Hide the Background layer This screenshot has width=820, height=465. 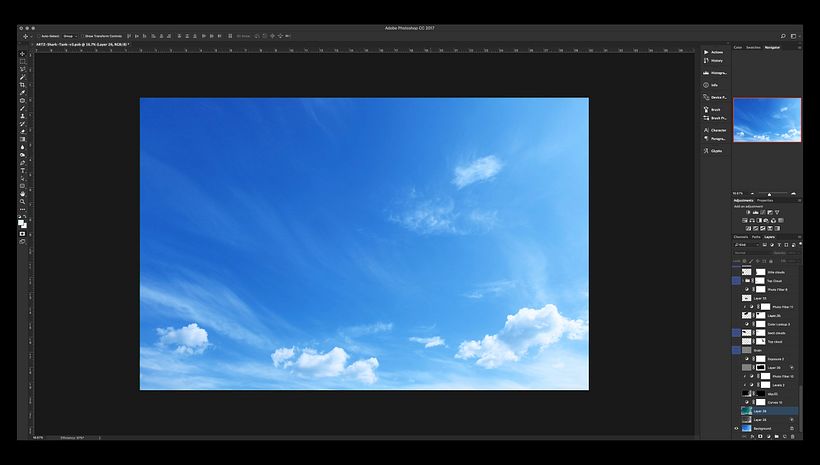tap(737, 428)
